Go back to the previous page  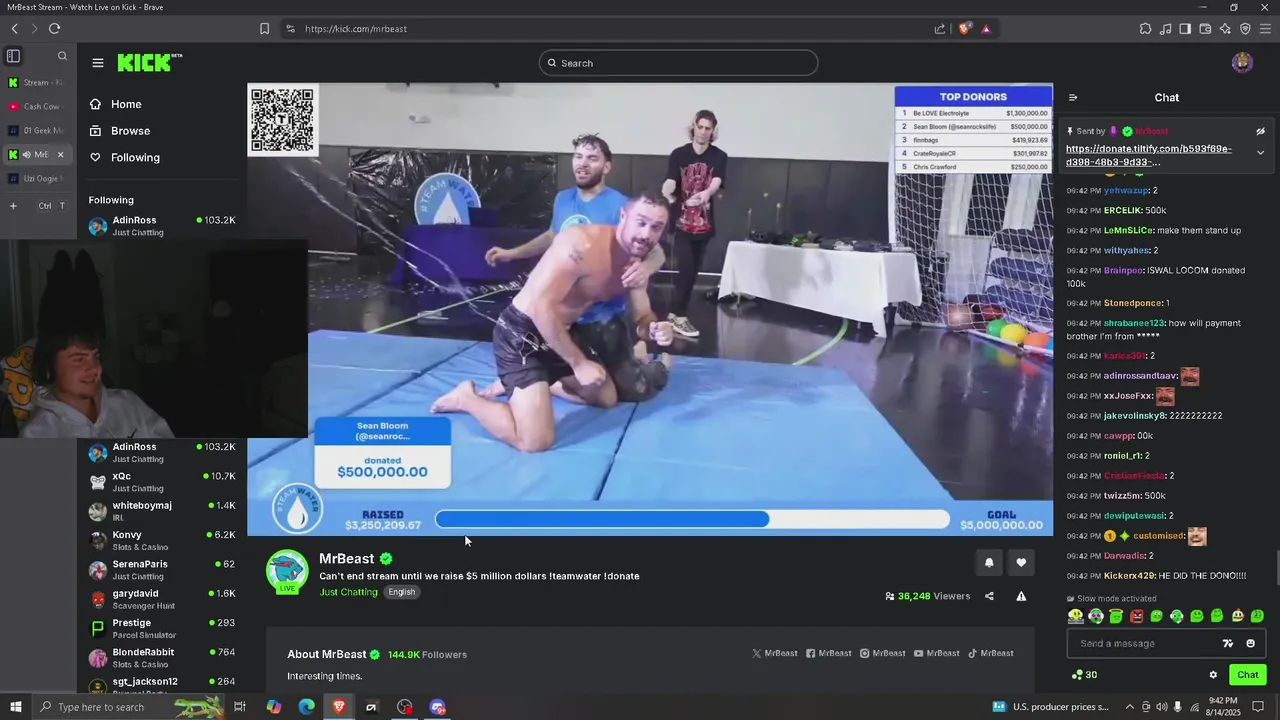[14, 29]
